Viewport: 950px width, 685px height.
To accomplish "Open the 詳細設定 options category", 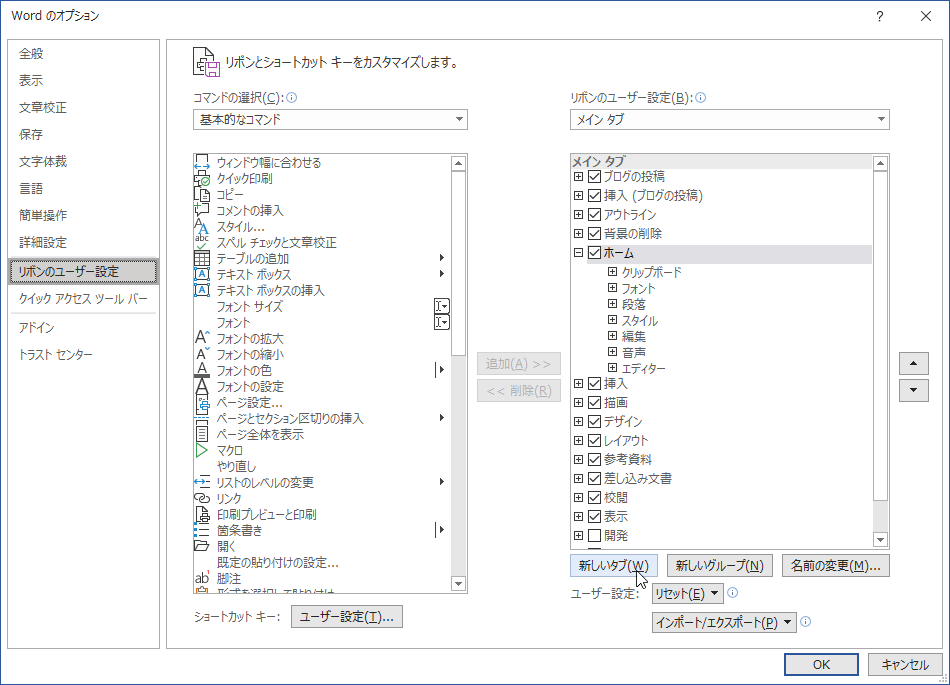I will click(42, 242).
